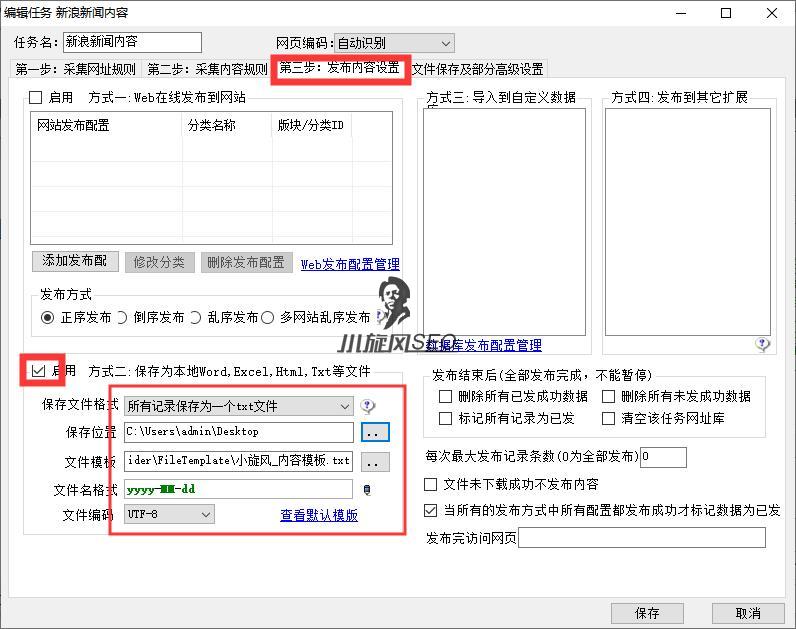Browse for 文件模板 file button
The width and height of the screenshot is (796, 629).
(x=375, y=462)
